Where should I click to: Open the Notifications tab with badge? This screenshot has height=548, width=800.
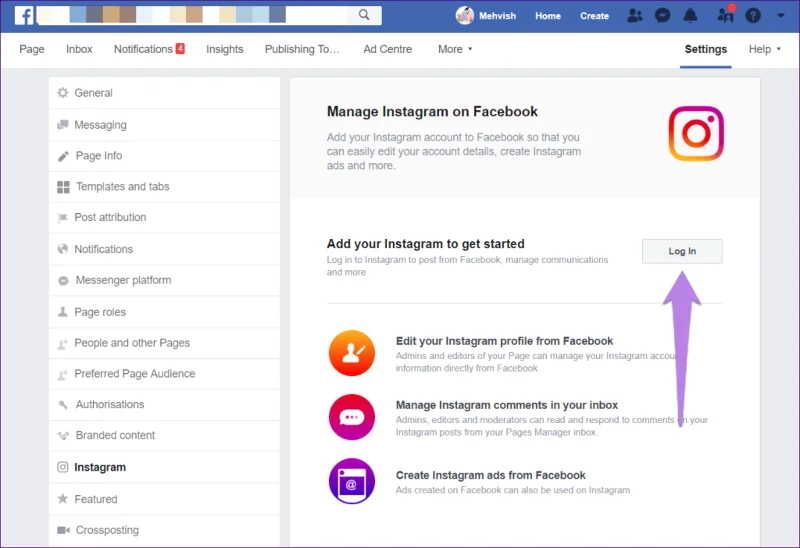click(149, 49)
